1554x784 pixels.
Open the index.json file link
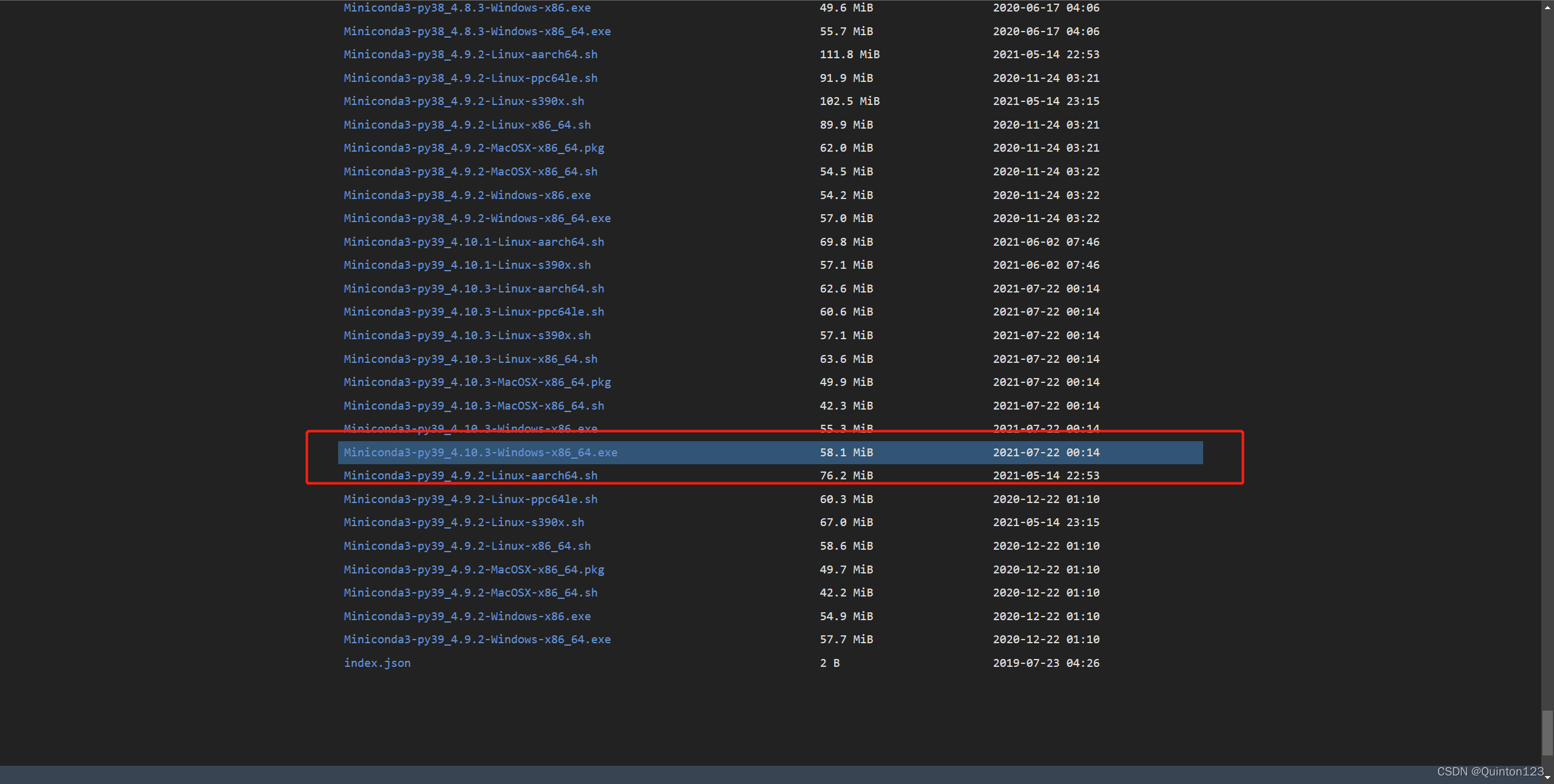377,663
